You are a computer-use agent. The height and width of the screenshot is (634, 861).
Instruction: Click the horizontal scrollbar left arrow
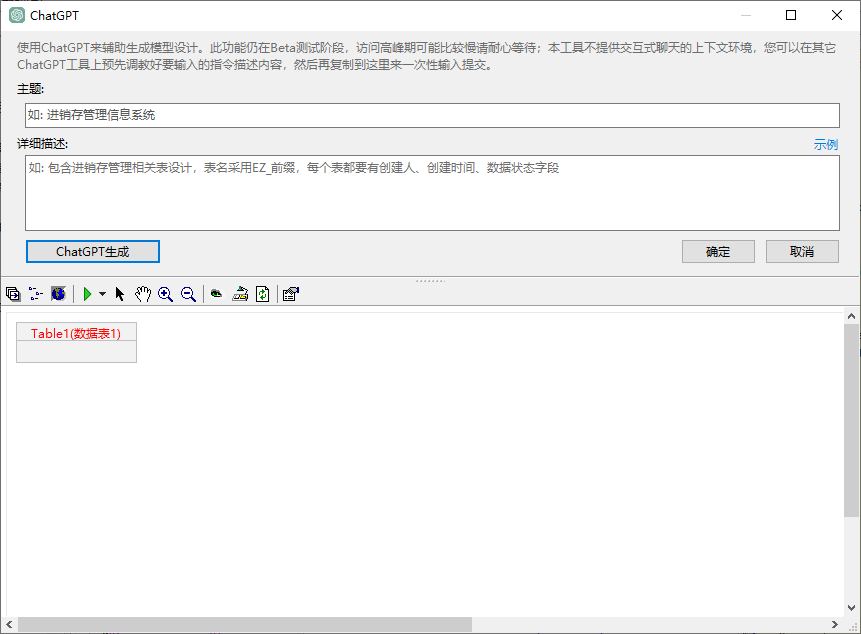[x=9, y=624]
